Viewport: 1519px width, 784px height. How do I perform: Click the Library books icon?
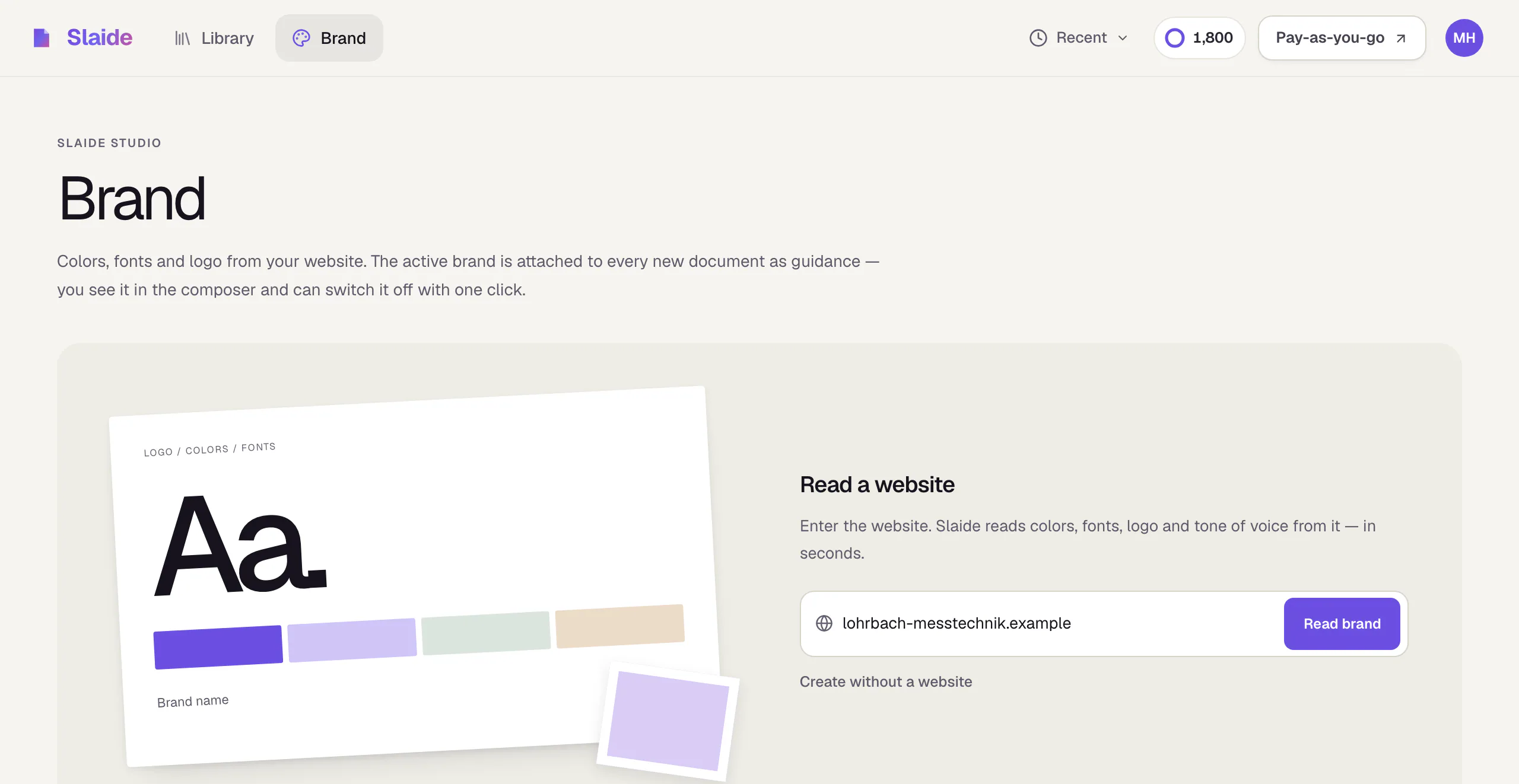click(182, 39)
